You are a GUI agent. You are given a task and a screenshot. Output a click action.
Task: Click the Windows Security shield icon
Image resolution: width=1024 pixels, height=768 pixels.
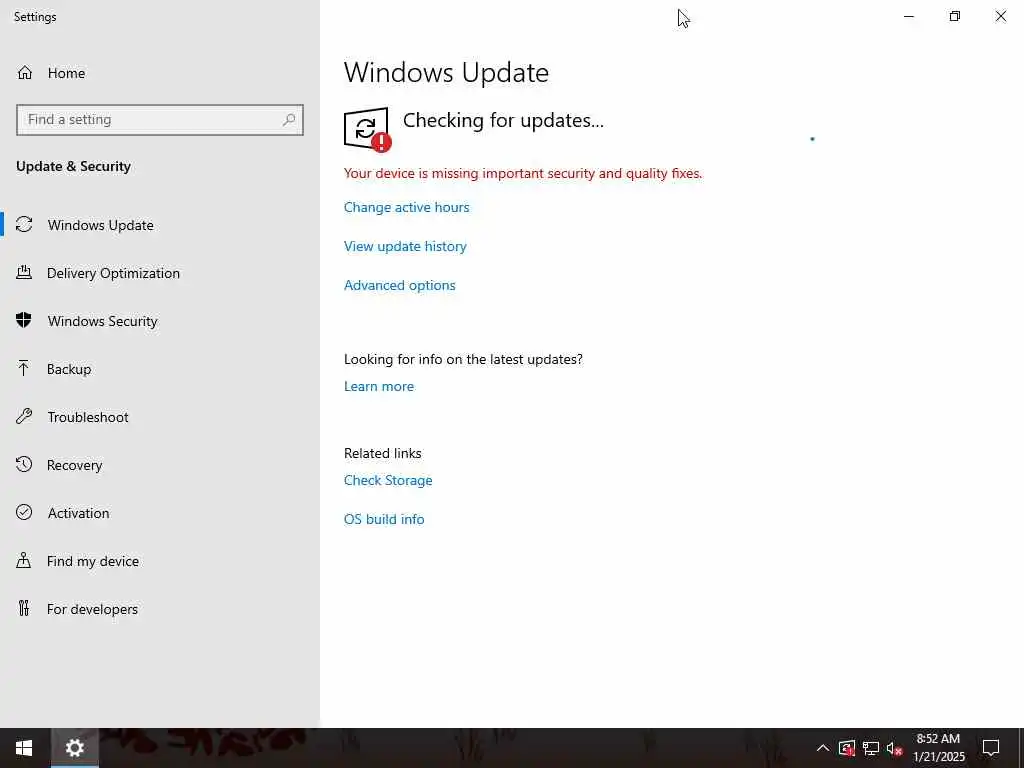(x=24, y=321)
